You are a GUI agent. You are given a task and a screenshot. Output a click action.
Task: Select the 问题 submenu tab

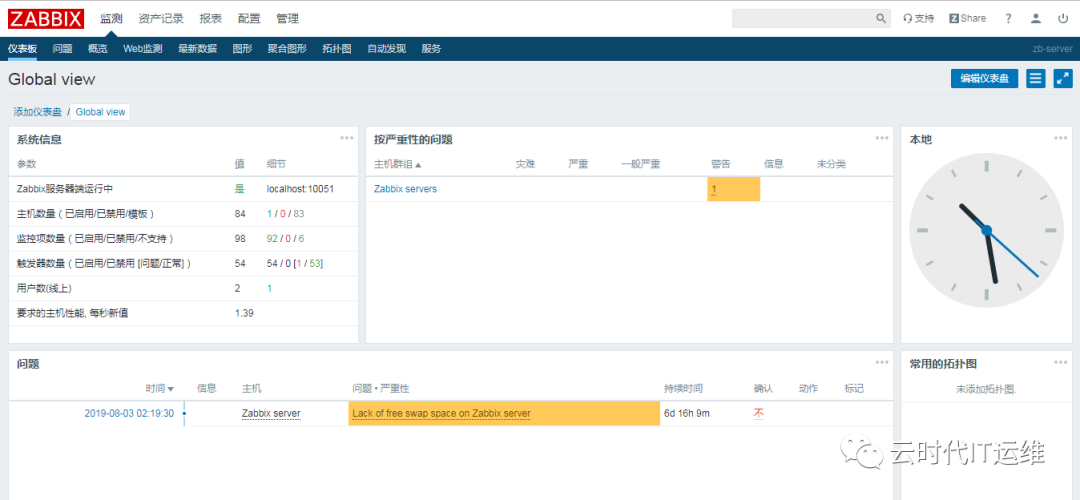63,49
